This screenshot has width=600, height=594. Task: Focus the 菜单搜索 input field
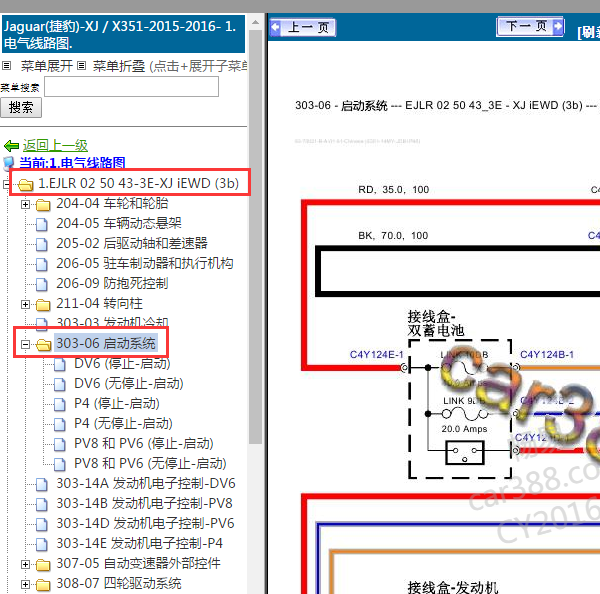(x=131, y=86)
